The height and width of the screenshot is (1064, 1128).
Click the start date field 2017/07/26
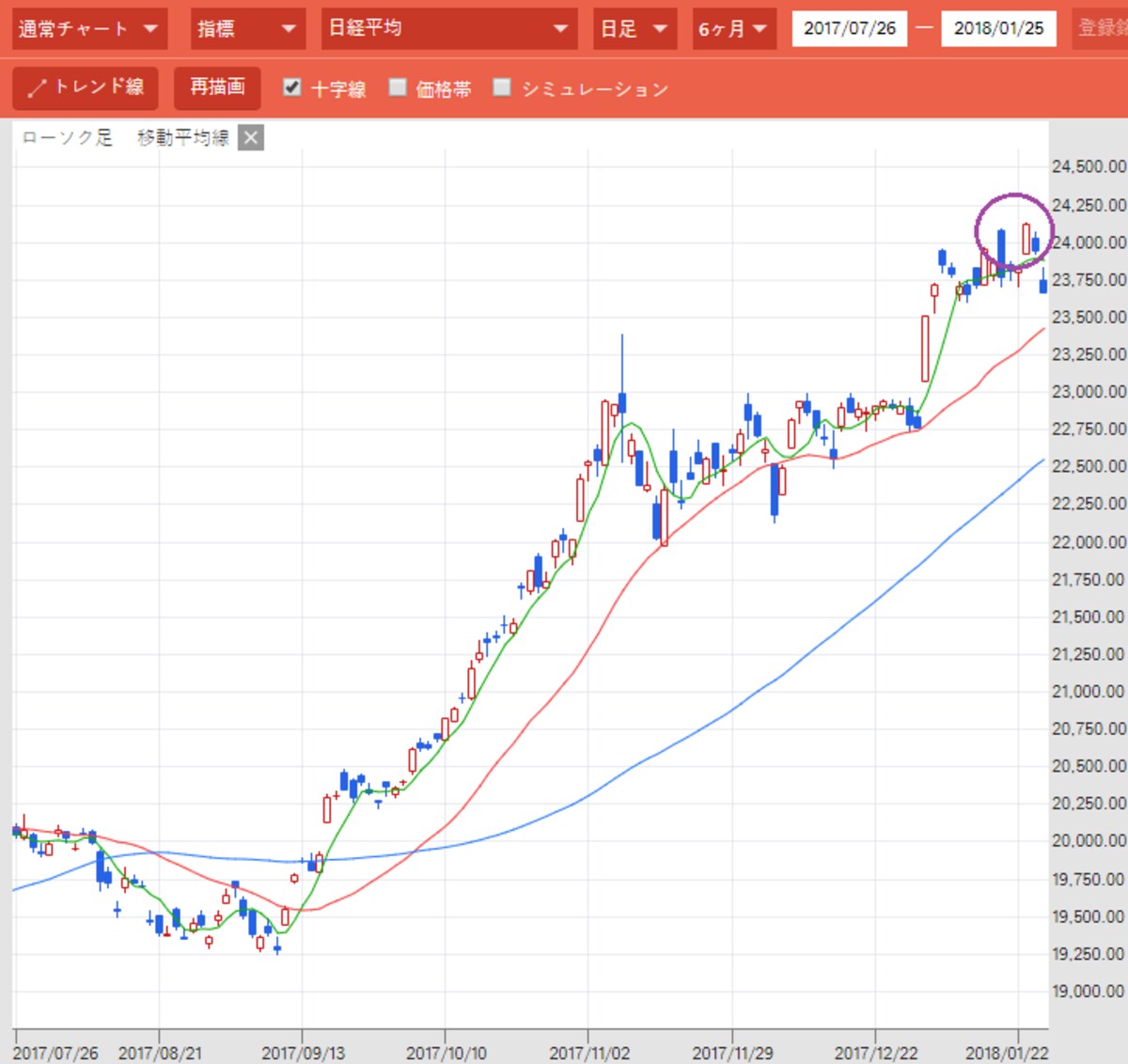(x=850, y=29)
